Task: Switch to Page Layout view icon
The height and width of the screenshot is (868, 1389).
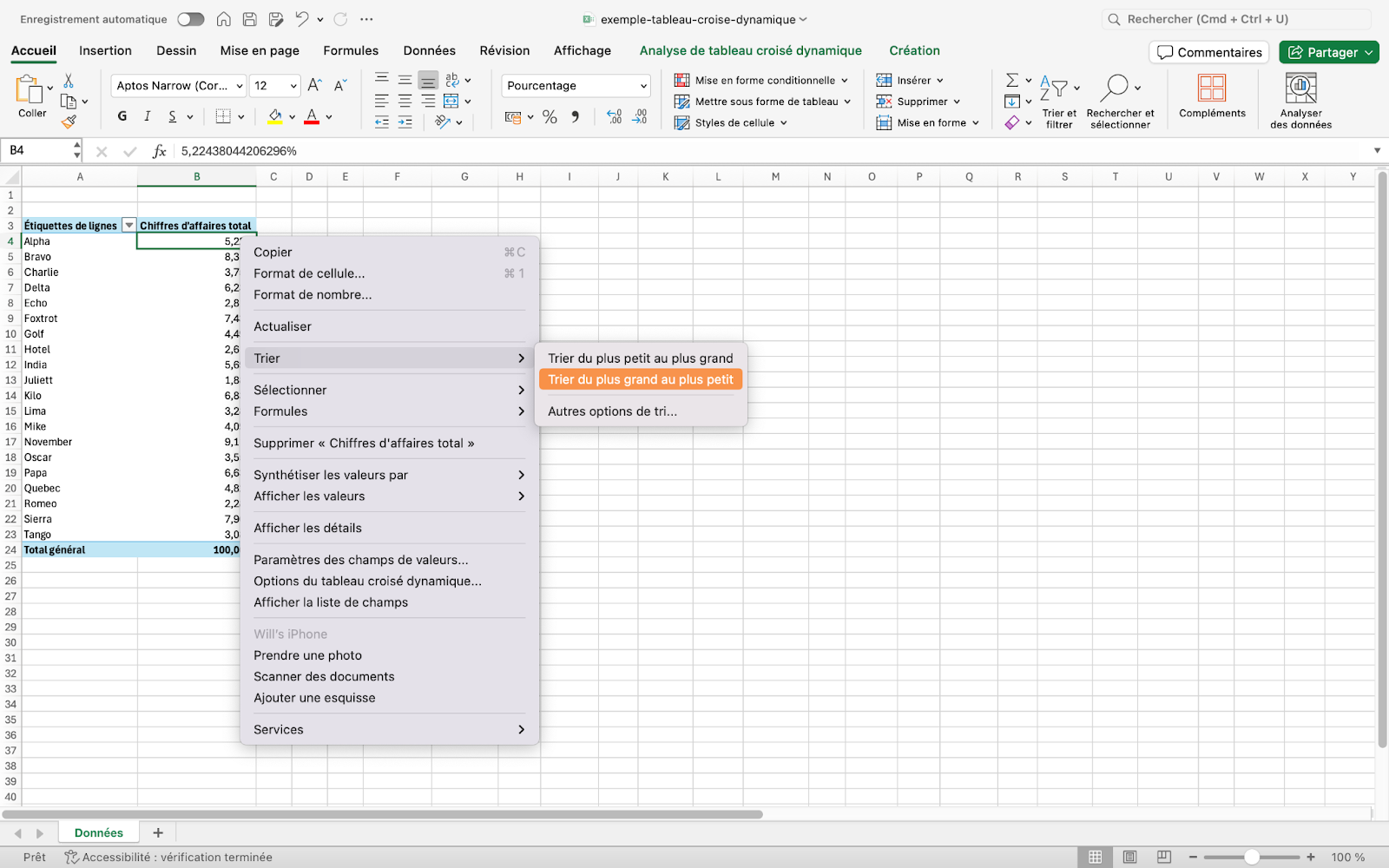Action: click(1129, 857)
